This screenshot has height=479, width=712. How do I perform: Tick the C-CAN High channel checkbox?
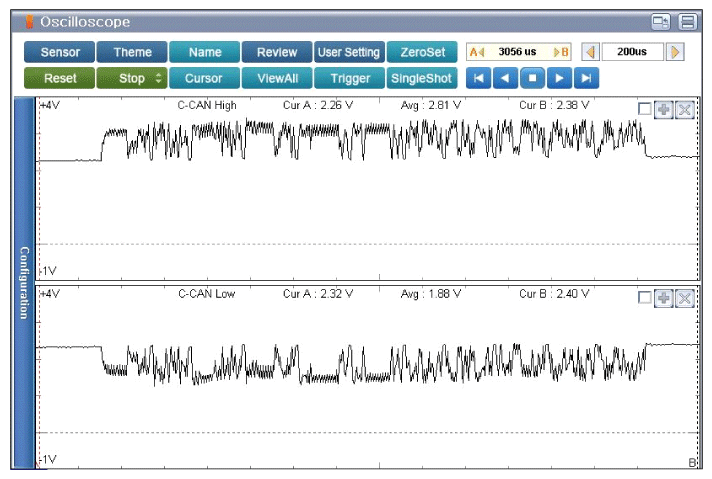pyautogui.click(x=645, y=110)
